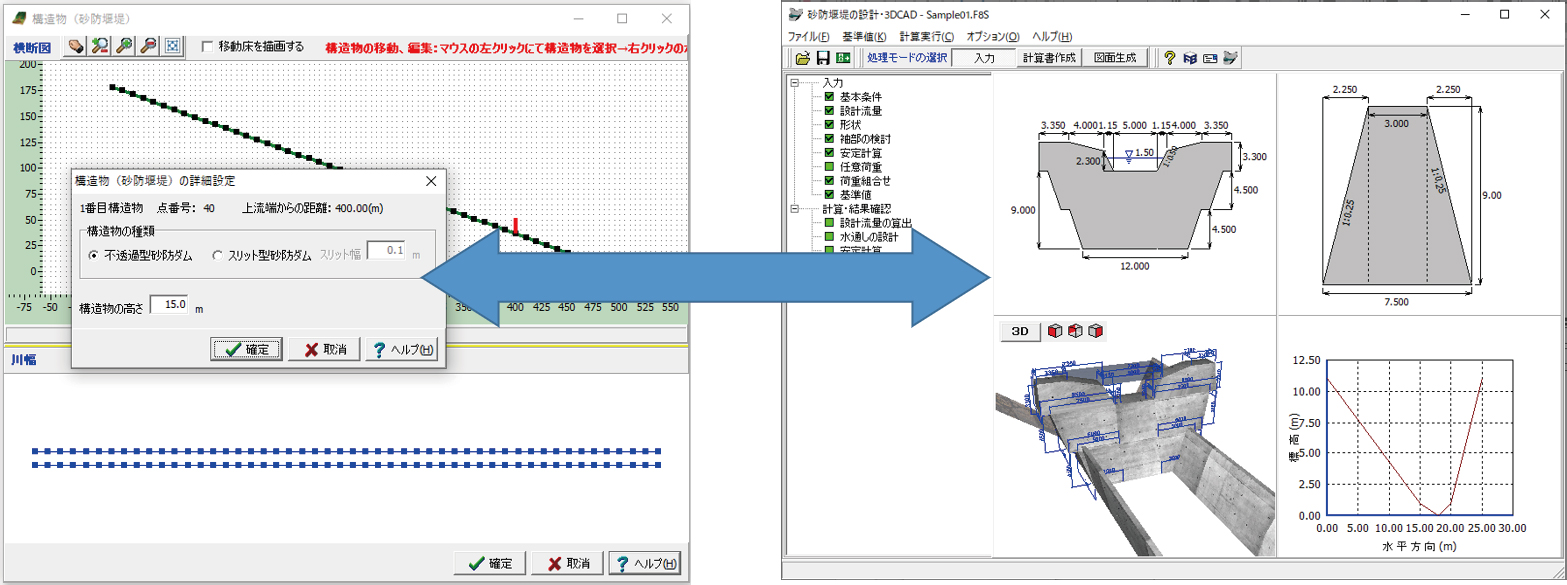1567x585 pixels.
Task: Open the オプション(O) menu
Action: click(x=993, y=36)
